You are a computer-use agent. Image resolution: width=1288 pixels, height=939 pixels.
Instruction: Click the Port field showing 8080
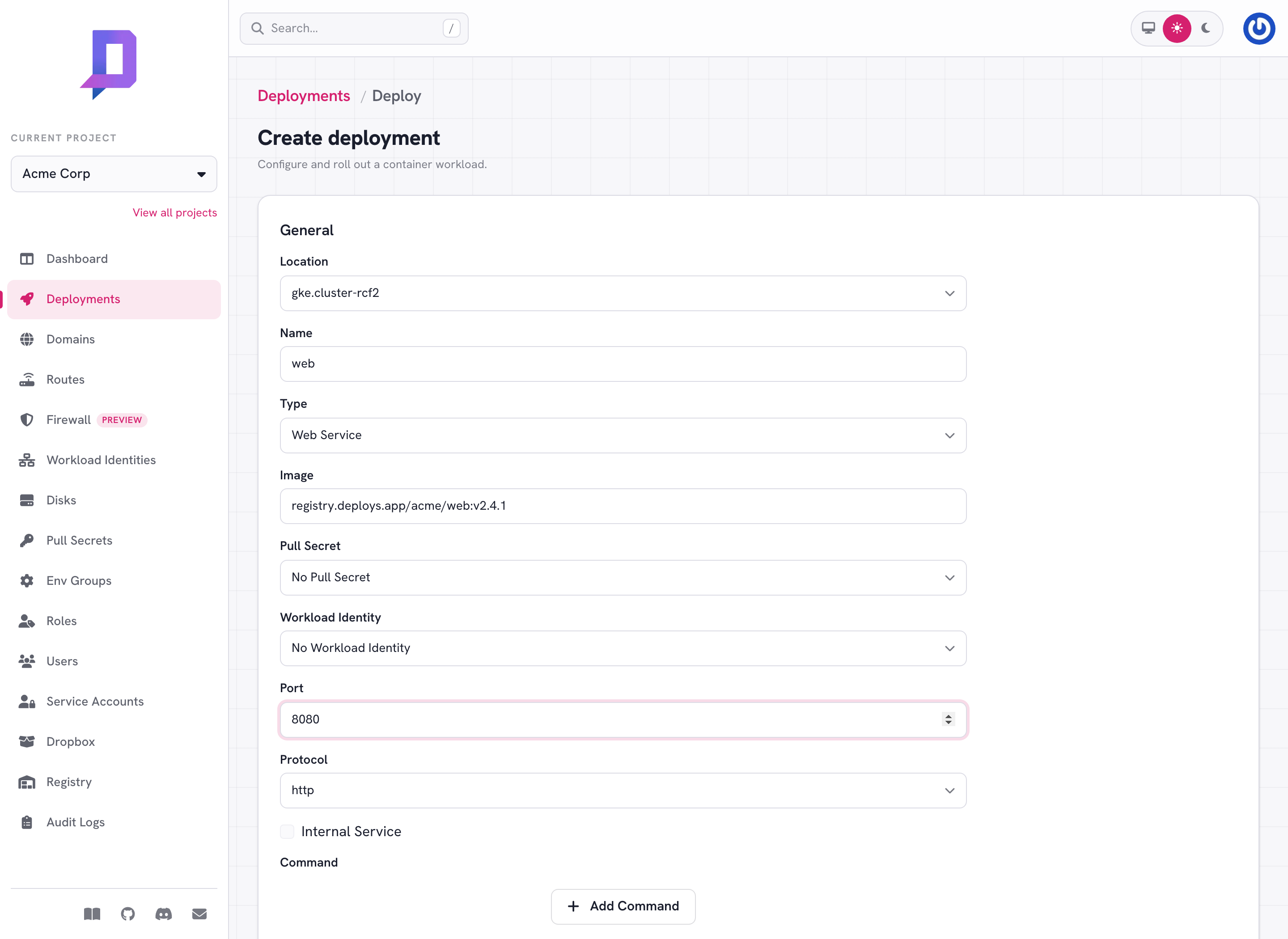pos(623,719)
